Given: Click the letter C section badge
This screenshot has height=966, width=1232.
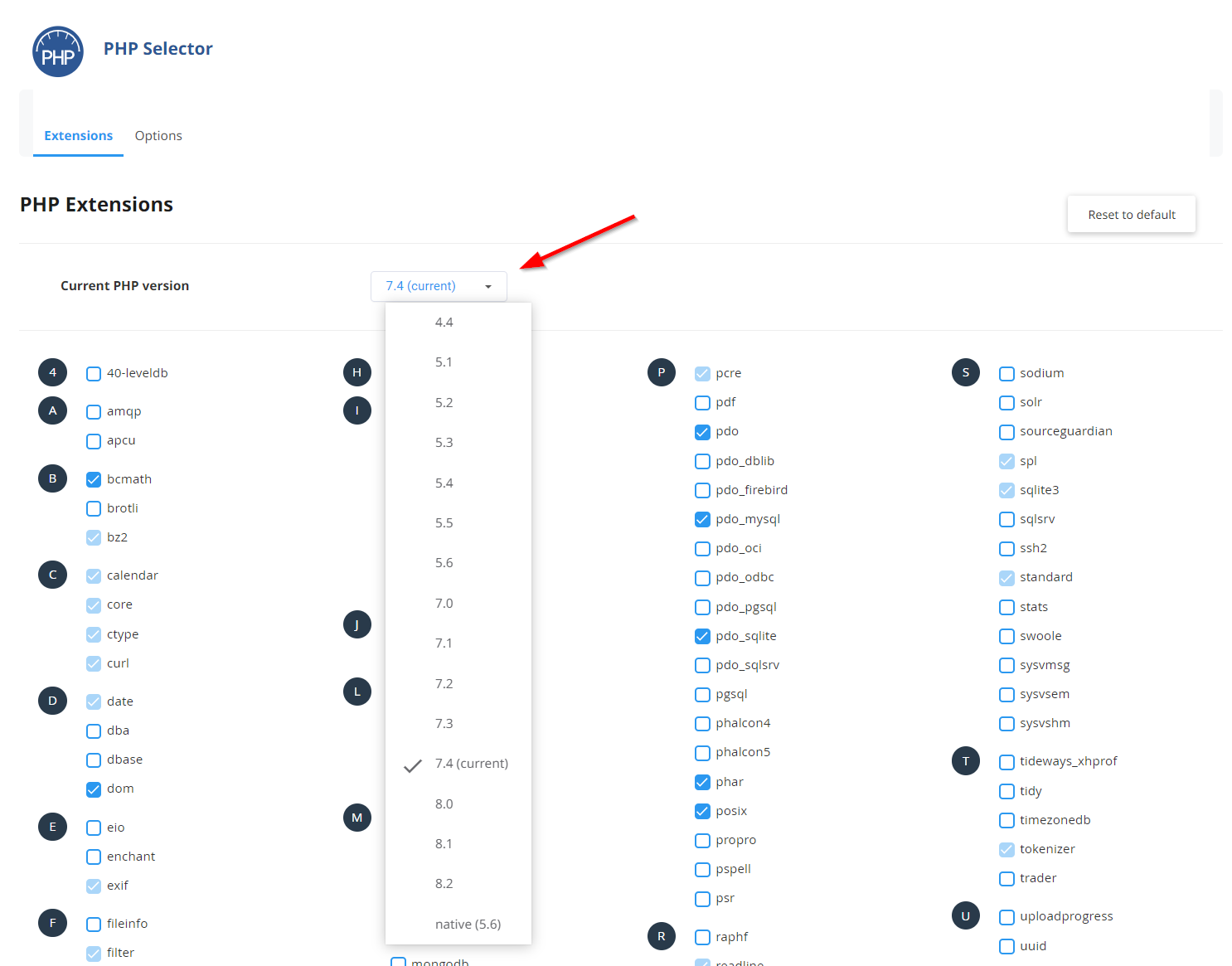Looking at the screenshot, I should [52, 575].
